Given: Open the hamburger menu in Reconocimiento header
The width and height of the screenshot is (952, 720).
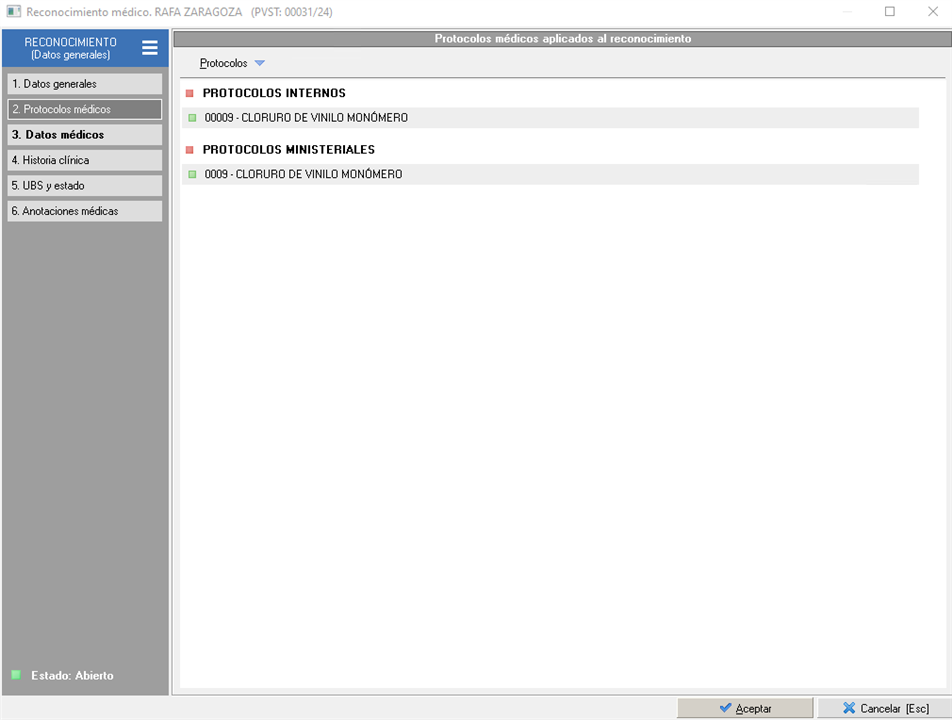Looking at the screenshot, I should 149,48.
